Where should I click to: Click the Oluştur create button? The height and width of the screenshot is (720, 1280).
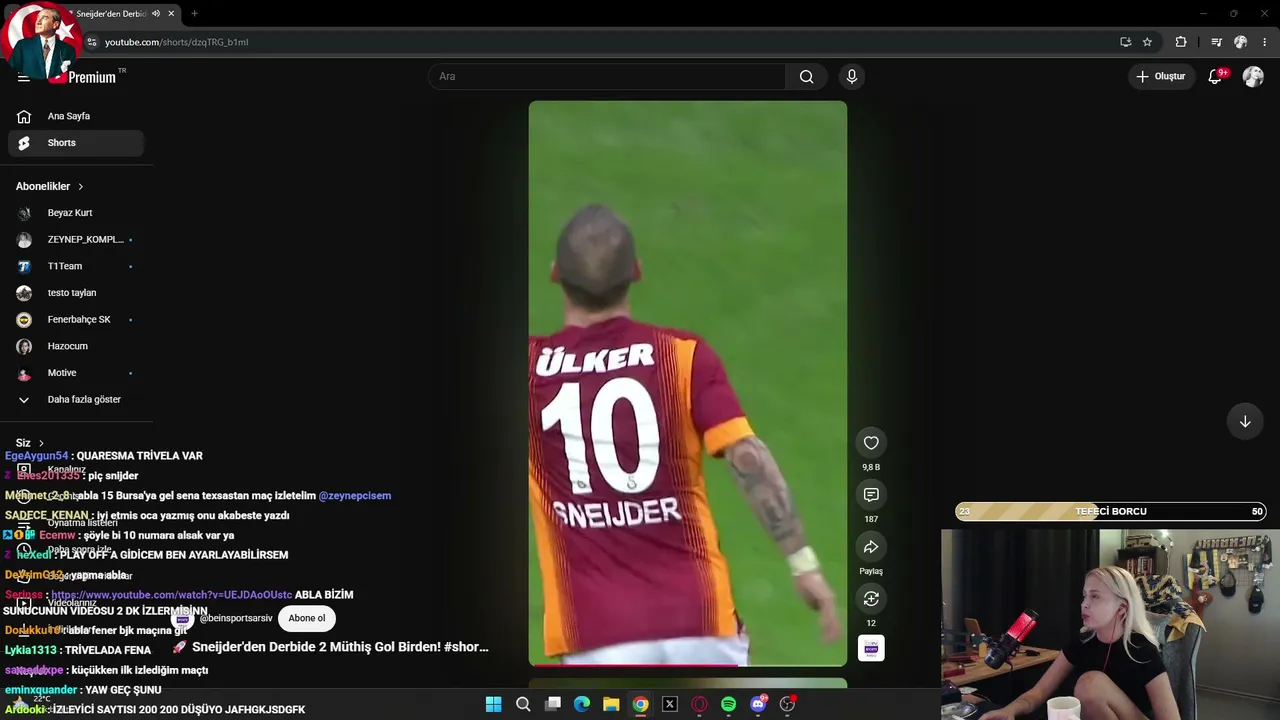point(1160,76)
